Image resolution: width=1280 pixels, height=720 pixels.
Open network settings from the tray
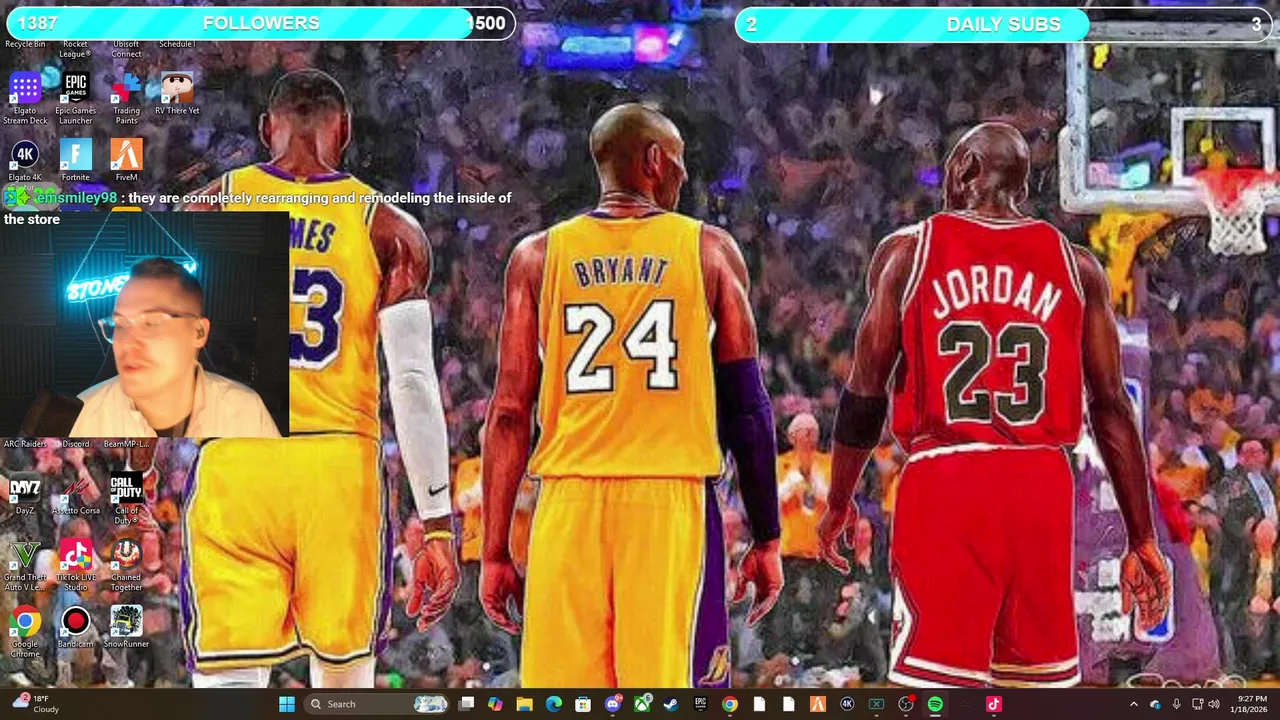(1198, 704)
